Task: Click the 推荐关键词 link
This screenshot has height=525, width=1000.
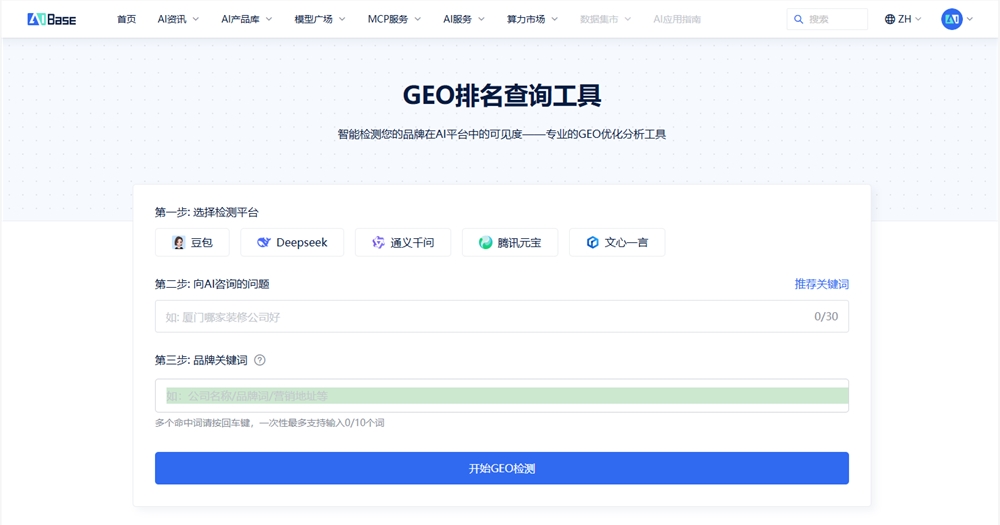Action: coord(821,284)
